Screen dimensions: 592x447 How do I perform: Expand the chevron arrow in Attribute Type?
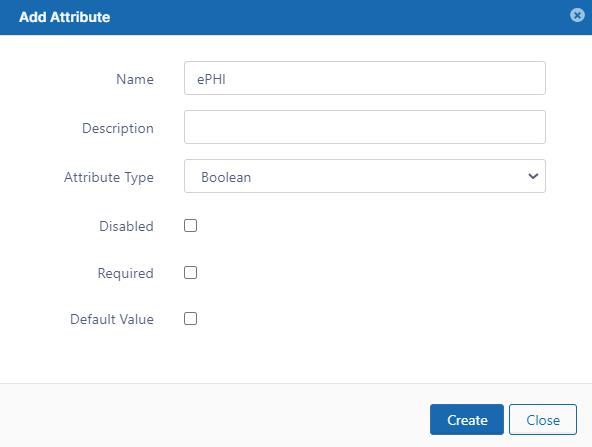pos(533,176)
